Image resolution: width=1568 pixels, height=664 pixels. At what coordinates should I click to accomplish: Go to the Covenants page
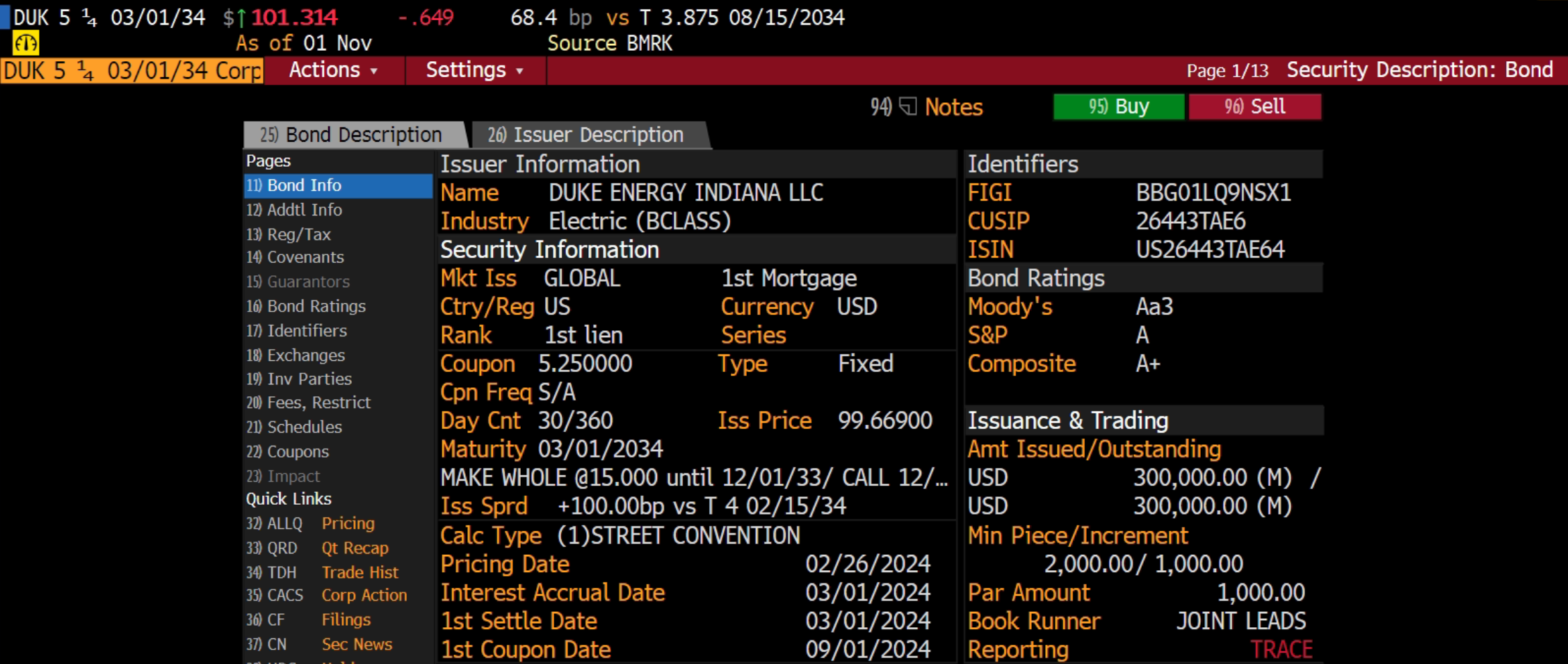305,257
